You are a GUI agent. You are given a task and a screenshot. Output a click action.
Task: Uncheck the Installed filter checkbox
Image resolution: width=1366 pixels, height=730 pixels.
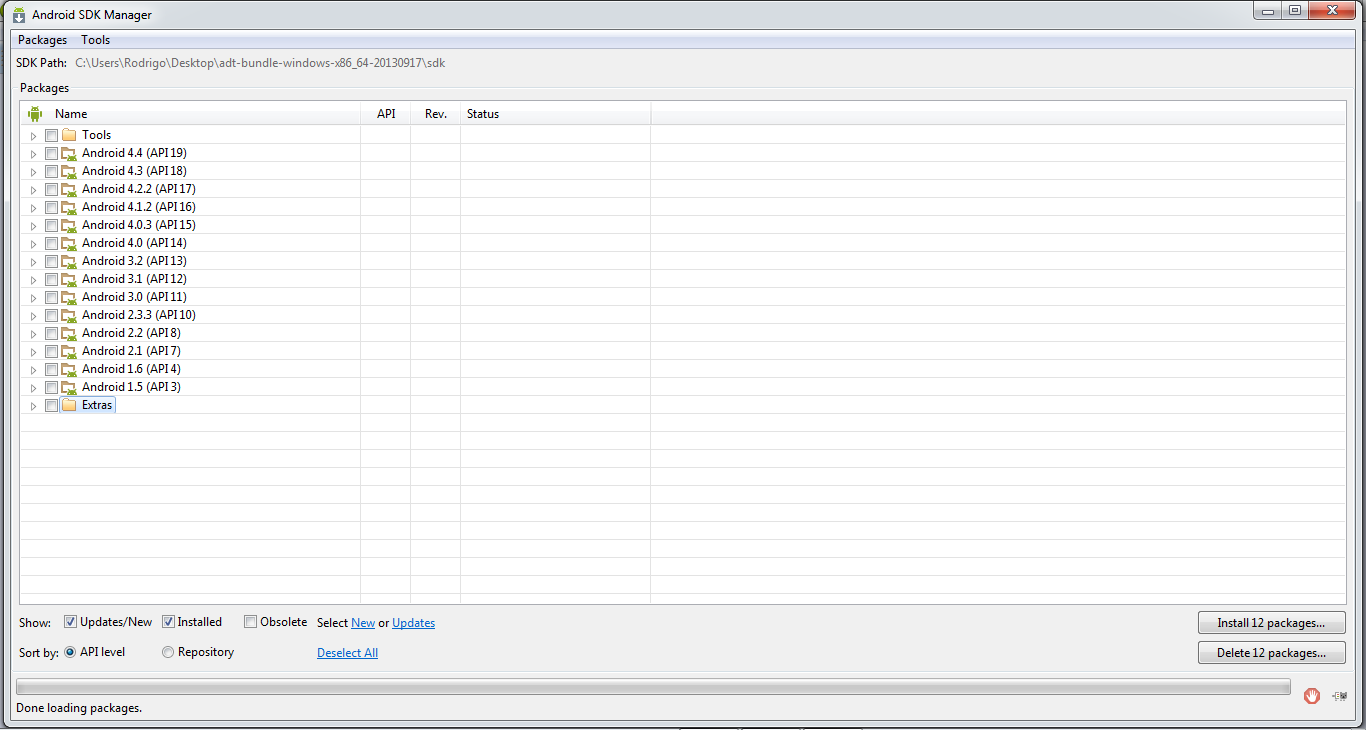pos(168,622)
